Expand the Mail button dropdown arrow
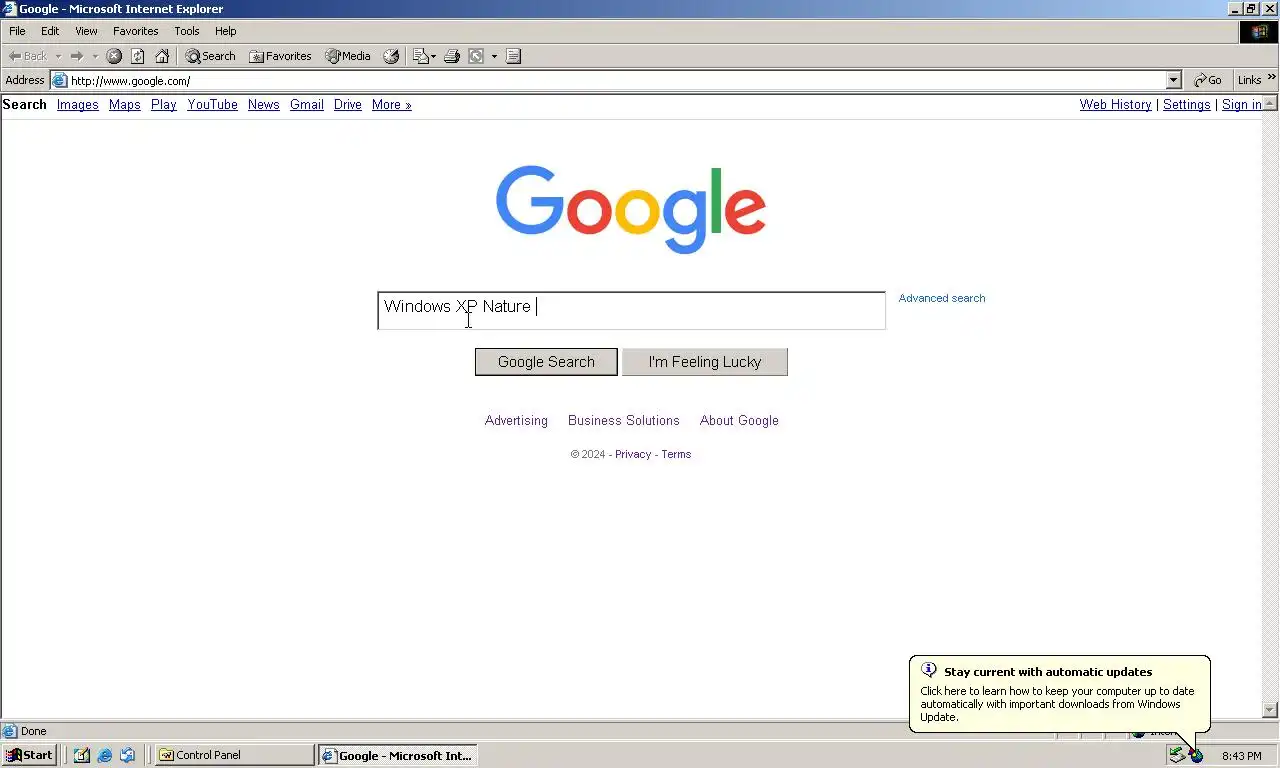Viewport: 1280px width, 768px height. [x=433, y=56]
